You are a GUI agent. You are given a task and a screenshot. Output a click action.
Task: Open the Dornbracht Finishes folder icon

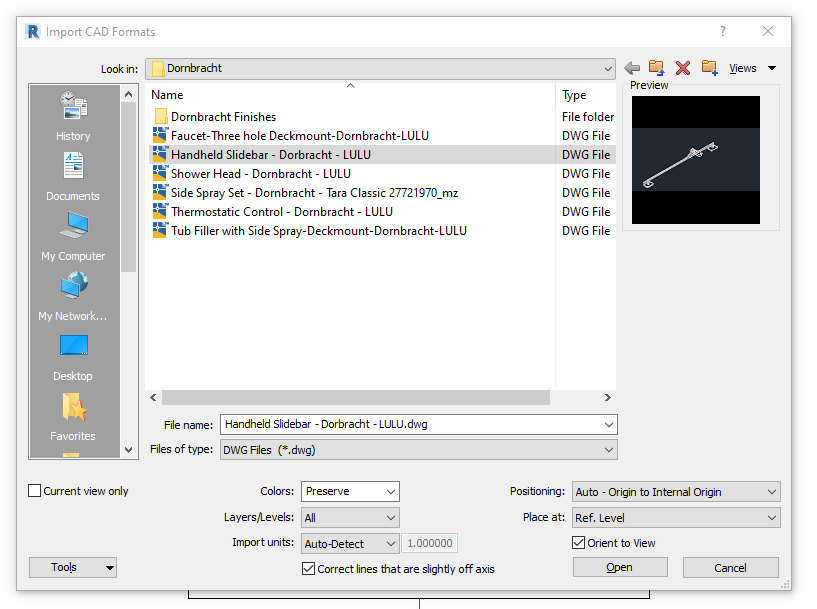[x=160, y=116]
